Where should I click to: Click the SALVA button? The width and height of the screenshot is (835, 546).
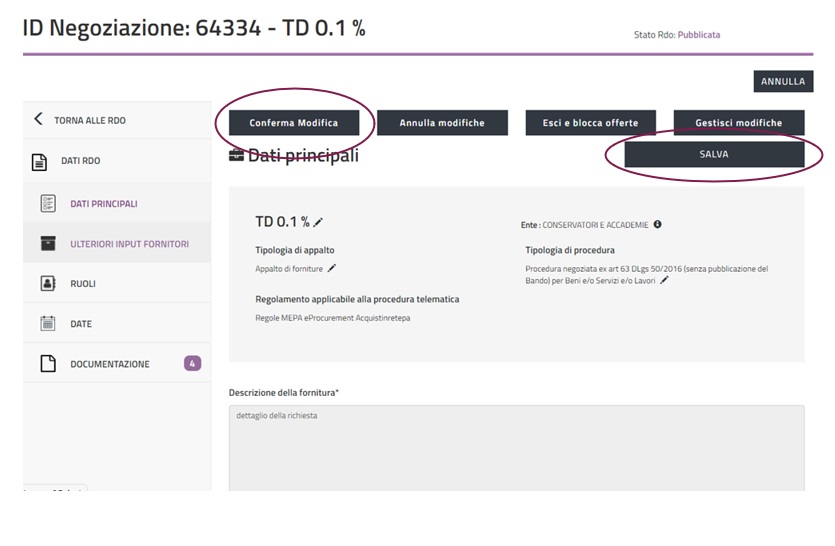[x=714, y=155]
